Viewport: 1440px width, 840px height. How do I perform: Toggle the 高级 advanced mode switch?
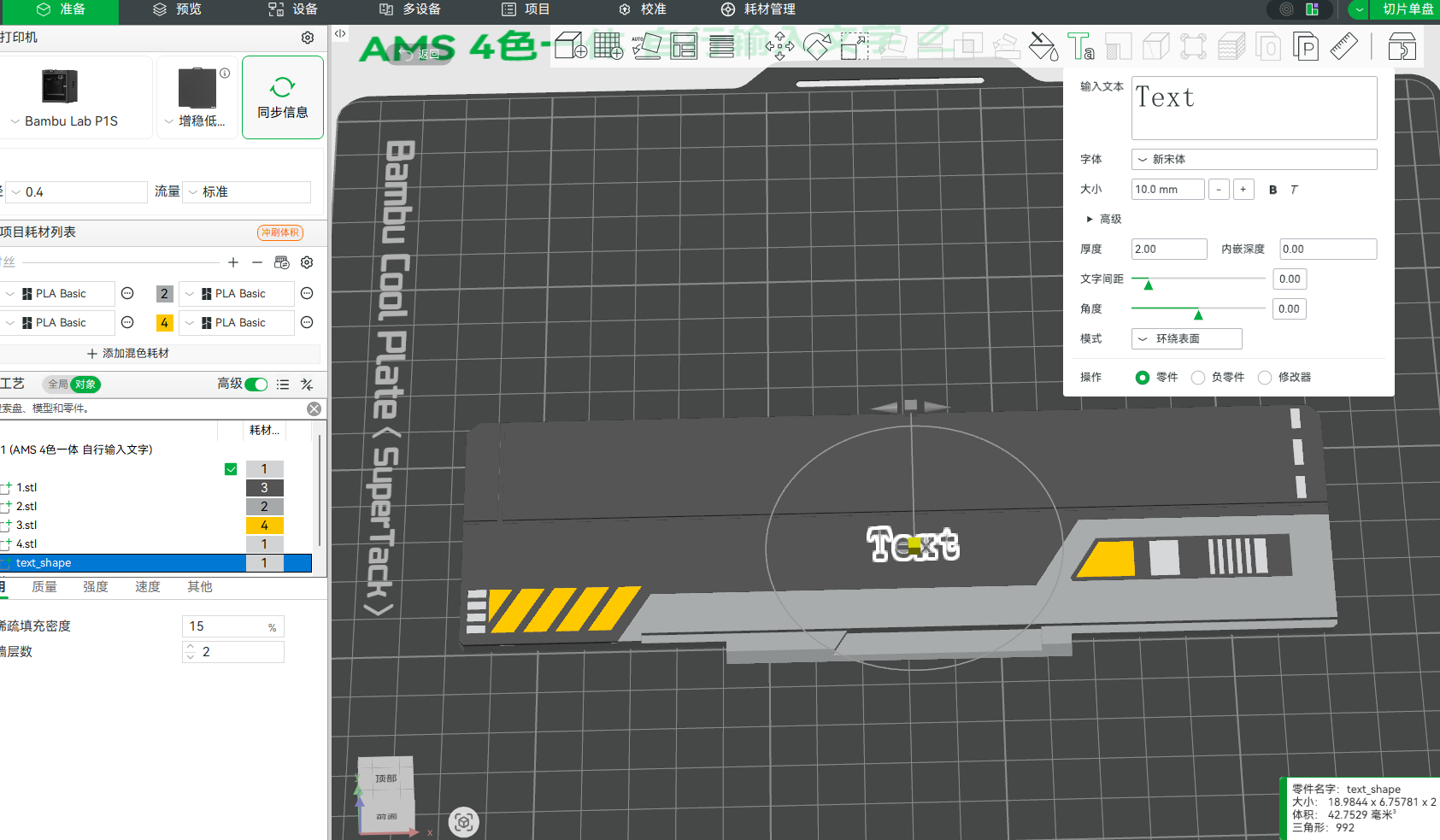(256, 385)
